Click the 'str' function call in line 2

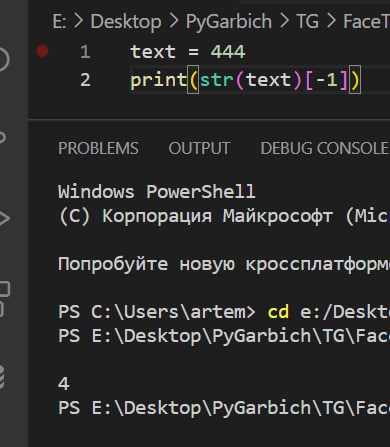click(x=217, y=80)
